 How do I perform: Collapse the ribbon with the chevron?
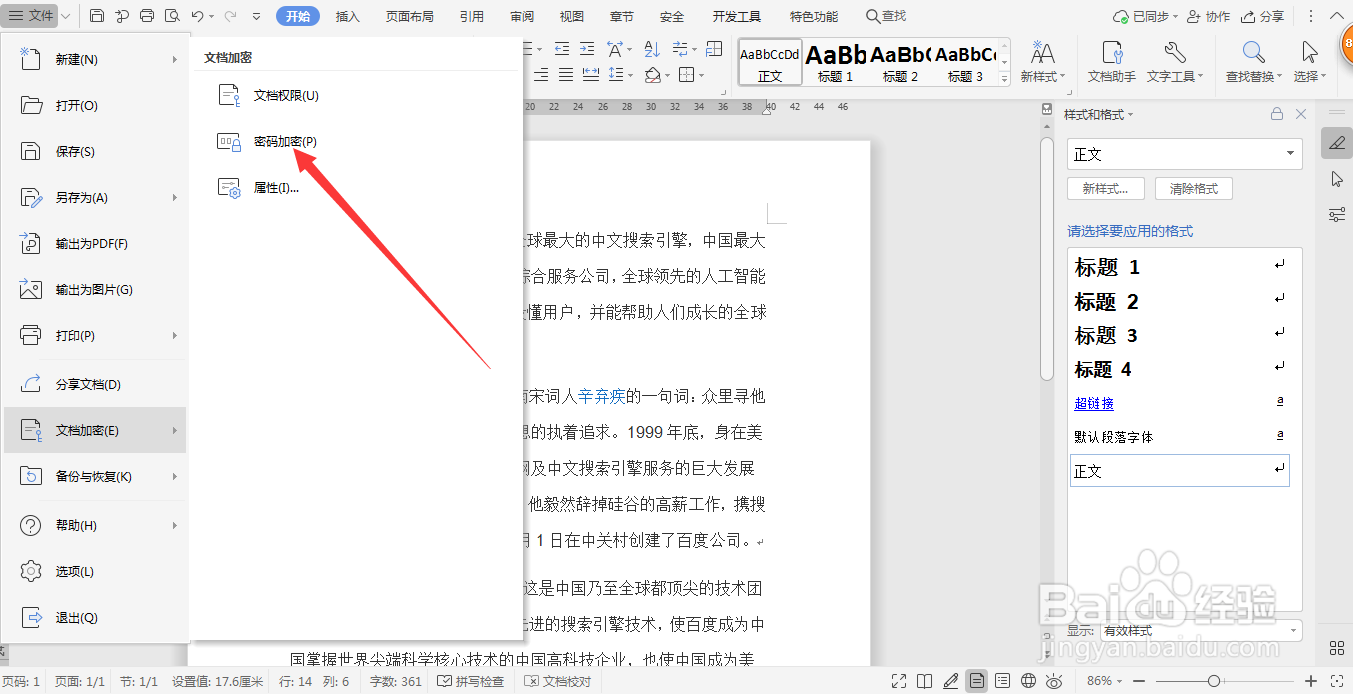coord(1339,16)
